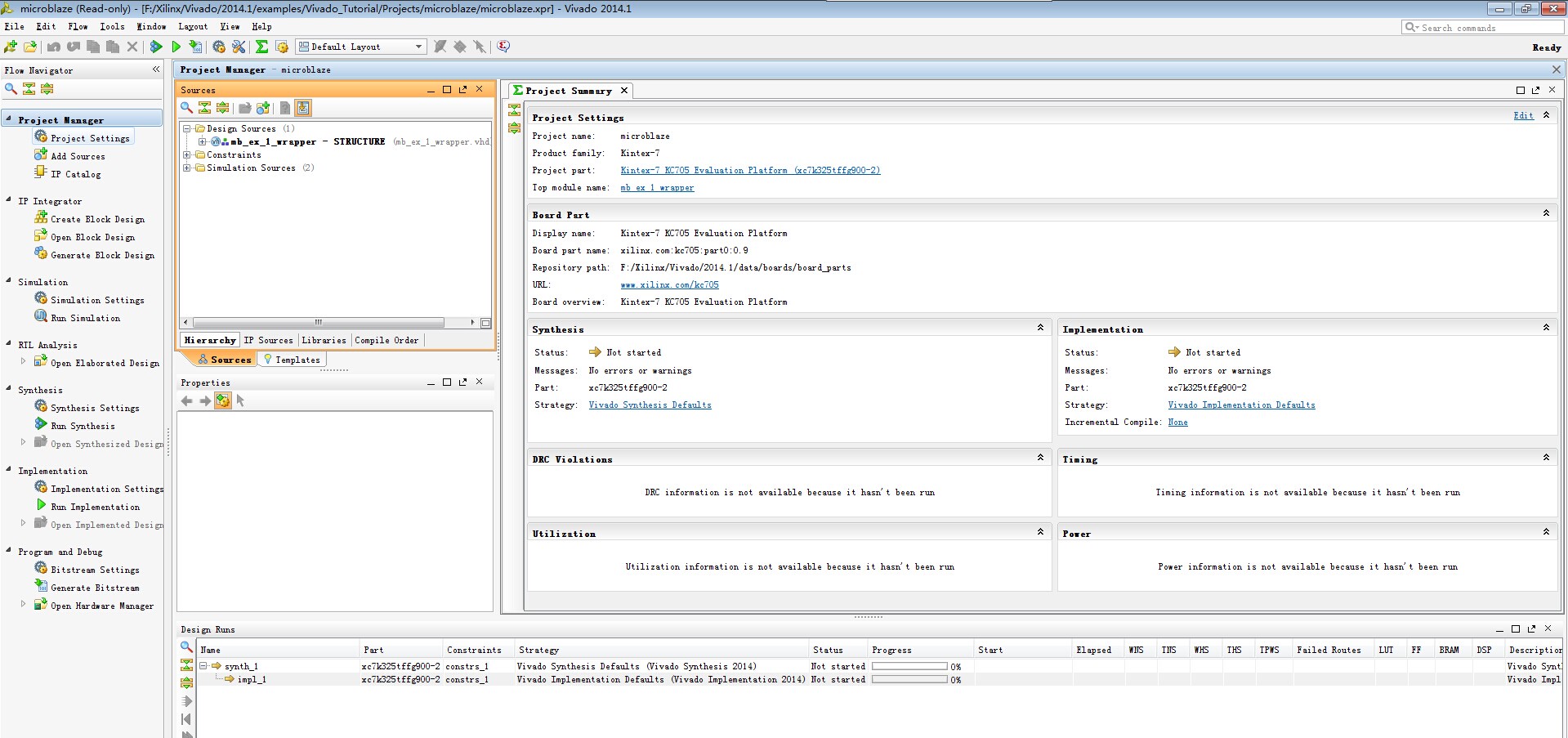Toggle the automatic update button in the Properties toolbar

222,400
